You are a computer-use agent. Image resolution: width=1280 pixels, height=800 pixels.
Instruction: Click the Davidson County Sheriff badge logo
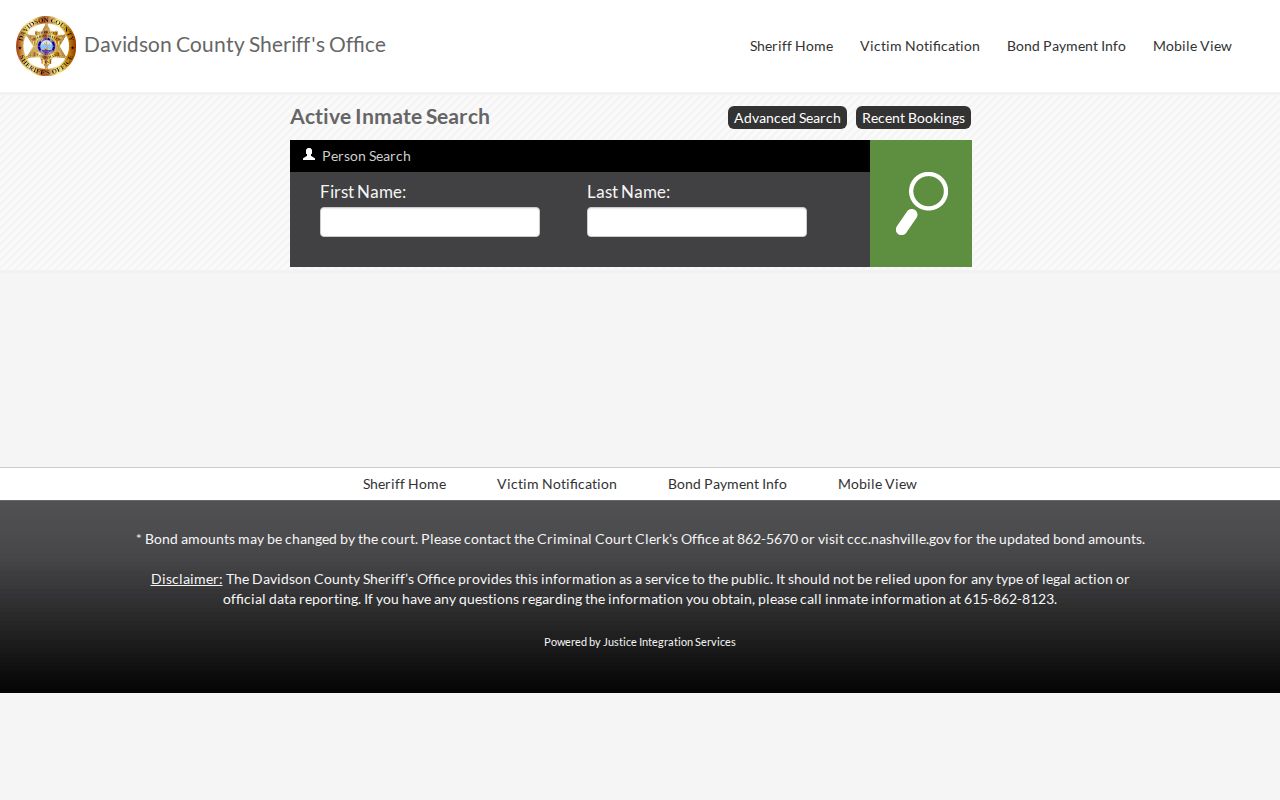(x=46, y=46)
